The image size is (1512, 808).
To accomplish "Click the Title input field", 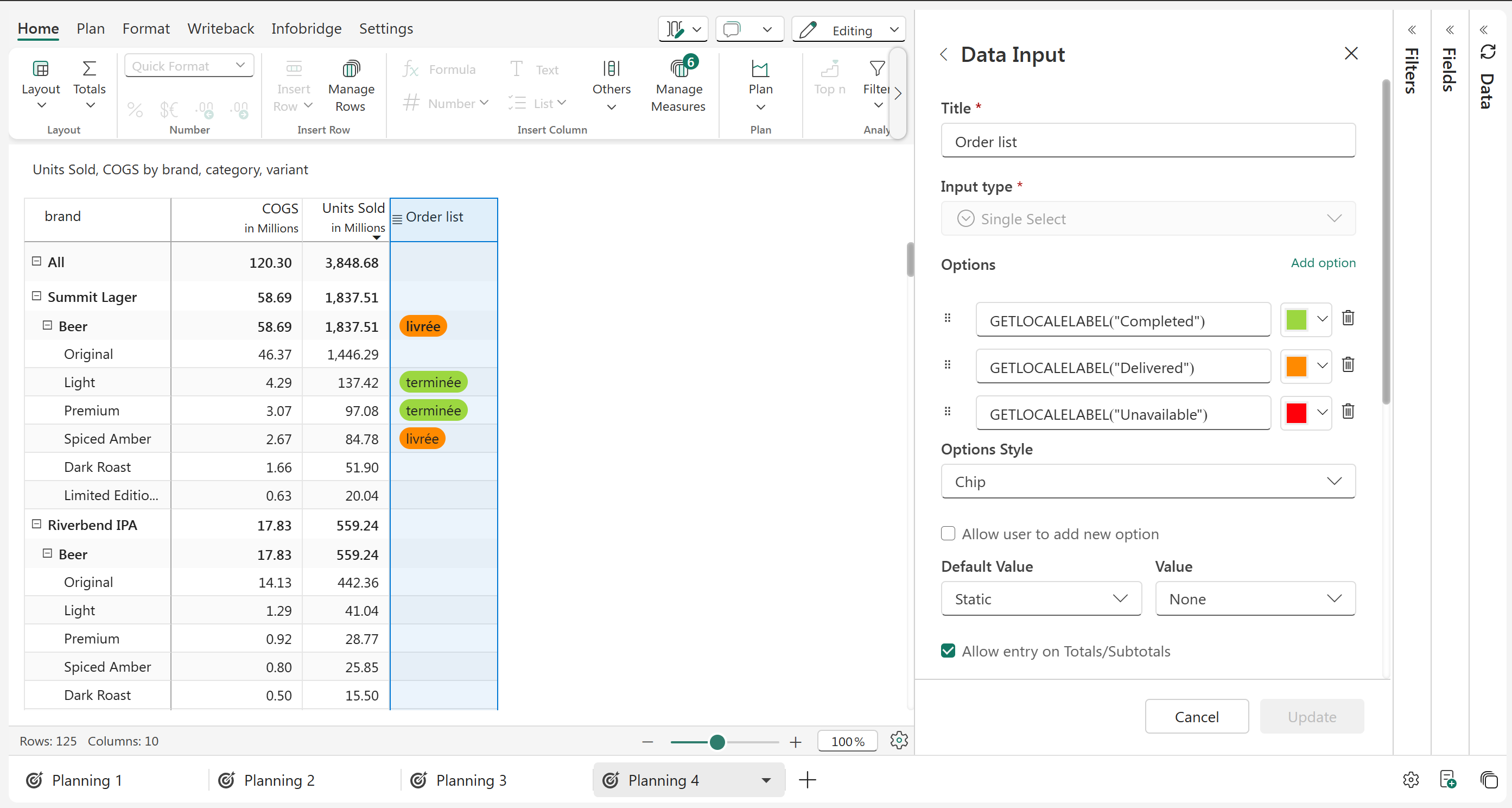I will (1147, 142).
